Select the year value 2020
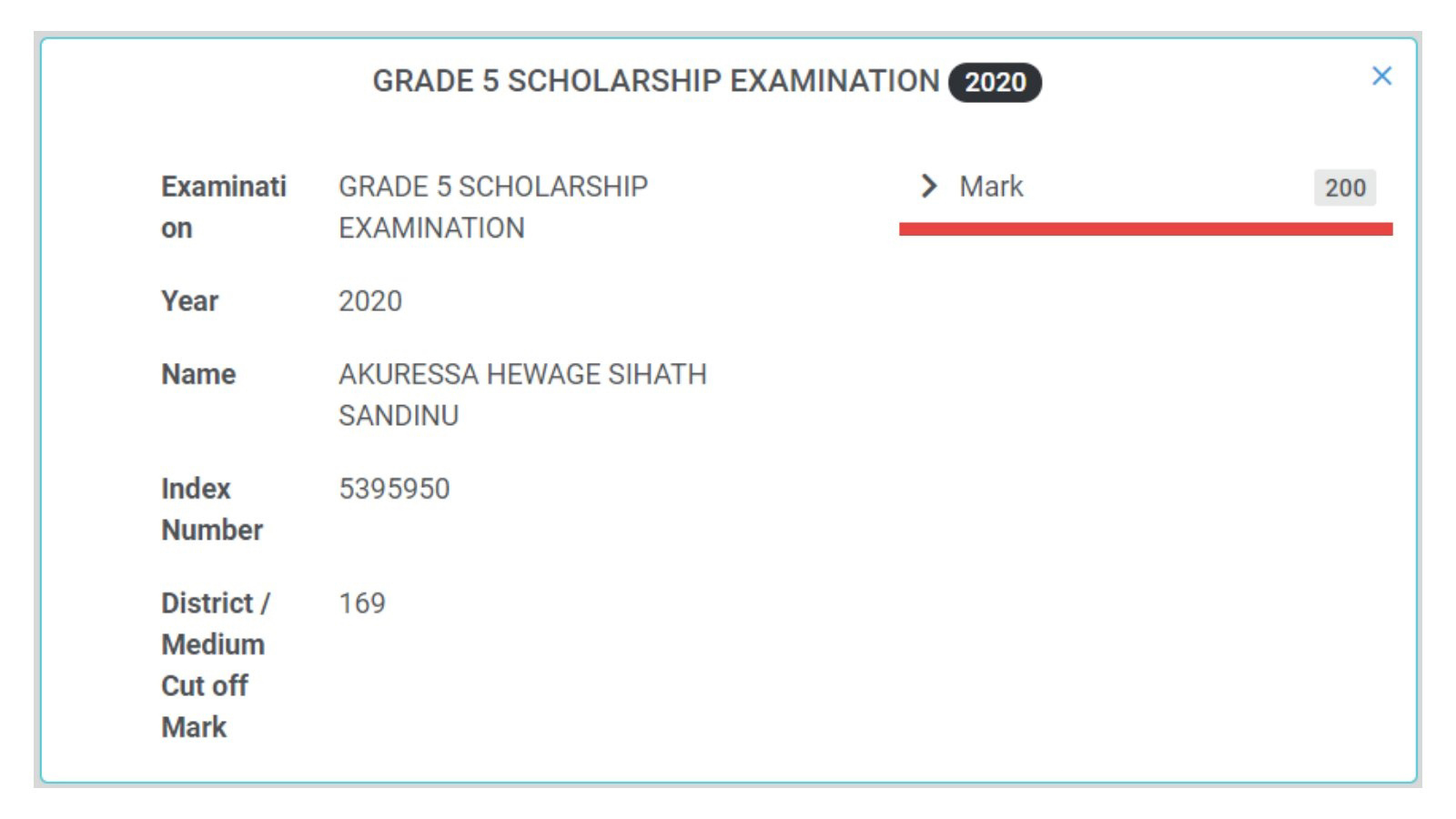The width and height of the screenshot is (1456, 819). pyautogui.click(x=370, y=301)
